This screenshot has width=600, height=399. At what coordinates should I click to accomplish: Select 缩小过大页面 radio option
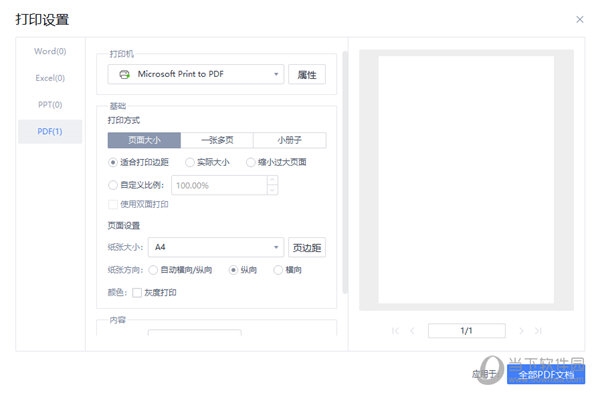250,163
